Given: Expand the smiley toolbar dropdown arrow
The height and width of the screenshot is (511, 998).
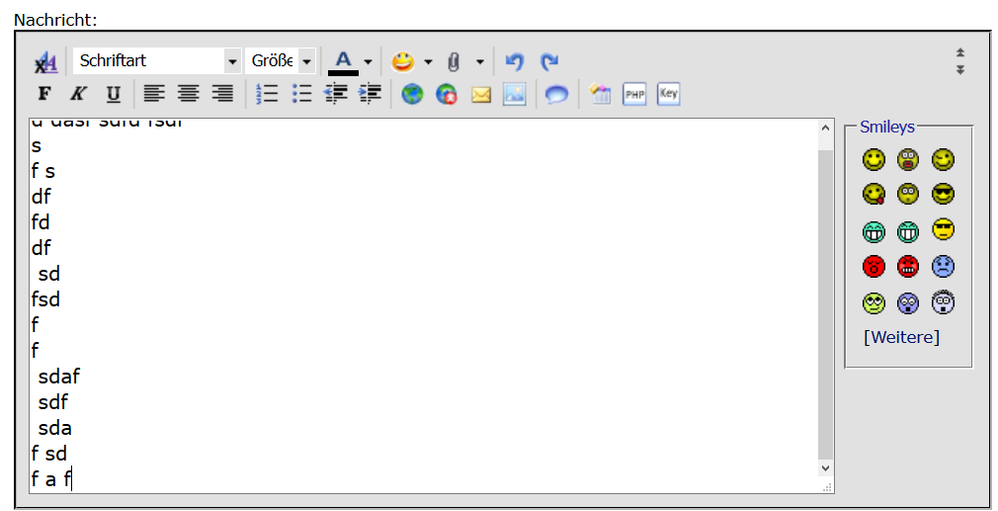Looking at the screenshot, I should [428, 62].
